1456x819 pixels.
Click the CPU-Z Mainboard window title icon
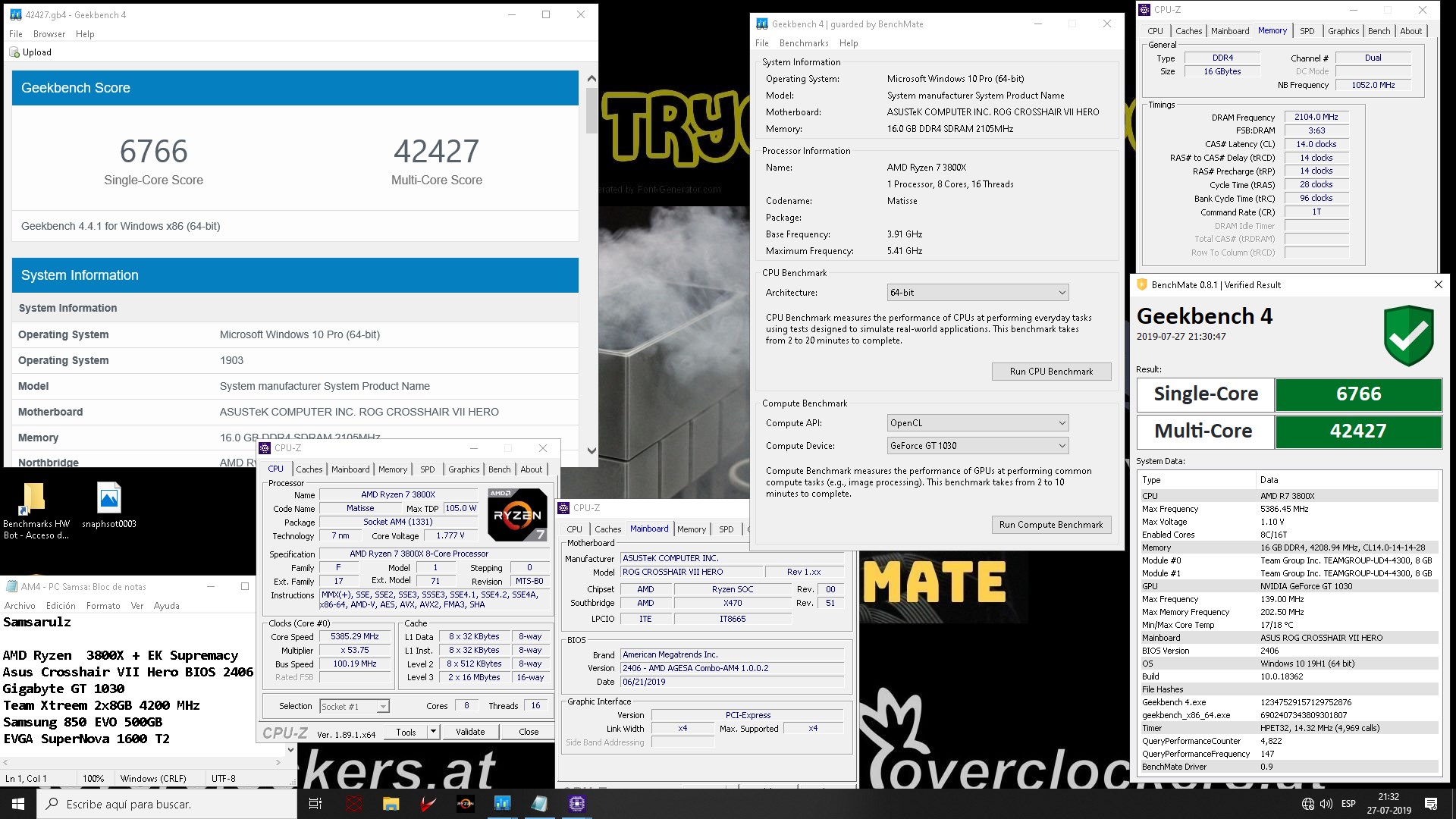point(563,508)
